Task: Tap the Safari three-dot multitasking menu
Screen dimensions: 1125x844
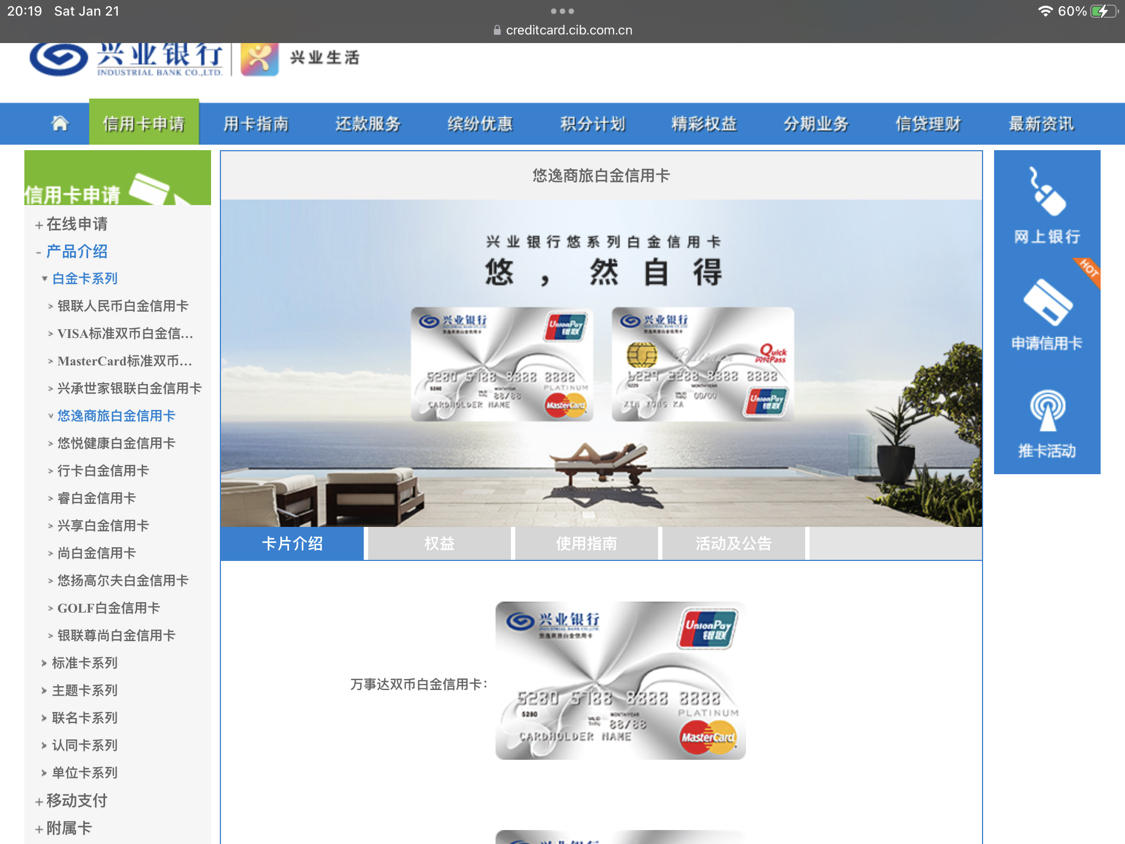Action: pos(562,11)
